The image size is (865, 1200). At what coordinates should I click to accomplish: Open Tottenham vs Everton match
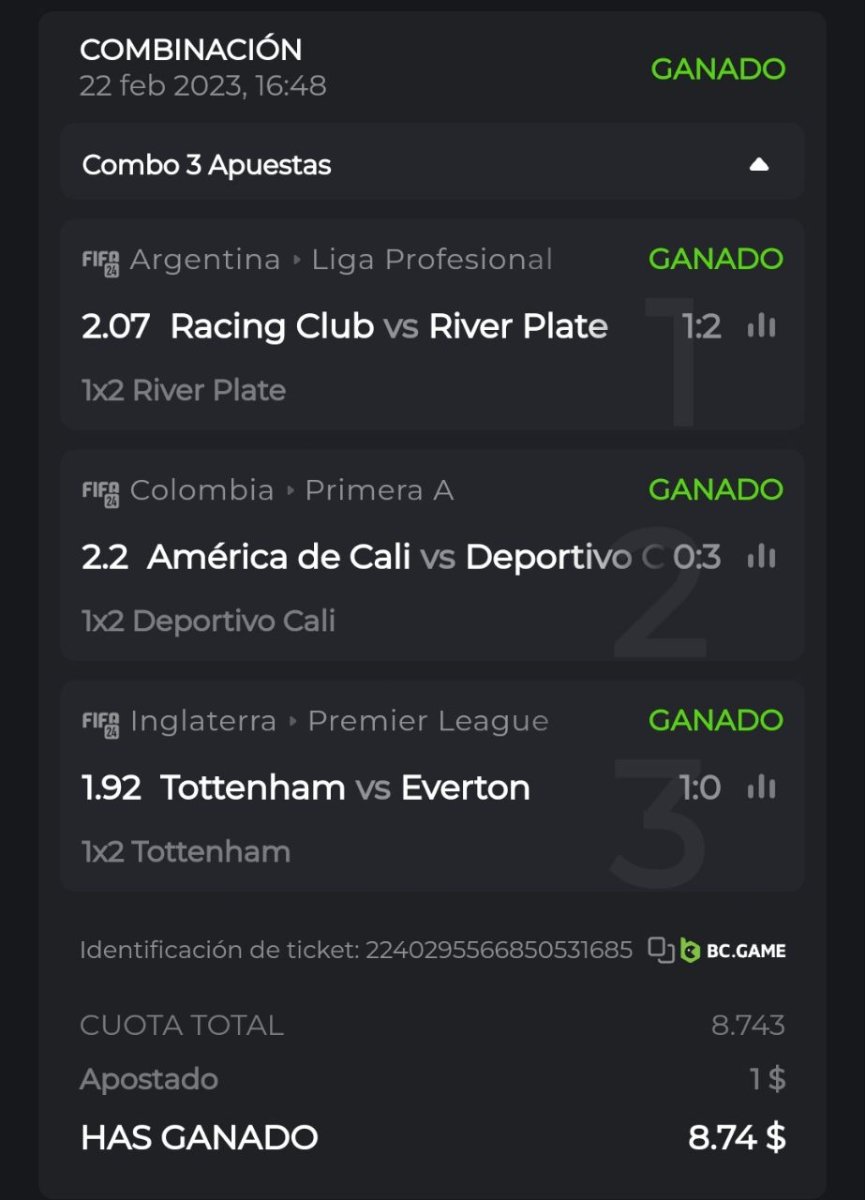point(345,788)
